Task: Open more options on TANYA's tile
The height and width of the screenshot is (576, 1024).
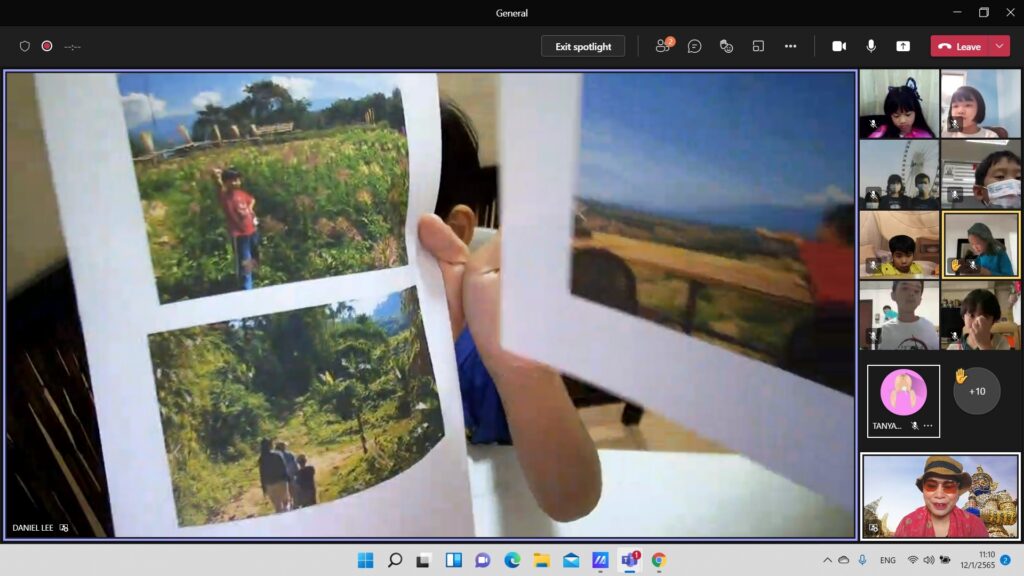Action: click(x=929, y=426)
